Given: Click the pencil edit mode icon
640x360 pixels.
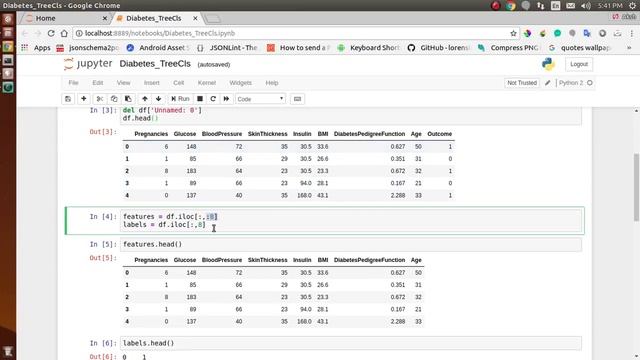Looking at the screenshot, I should pyautogui.click(x=548, y=83).
